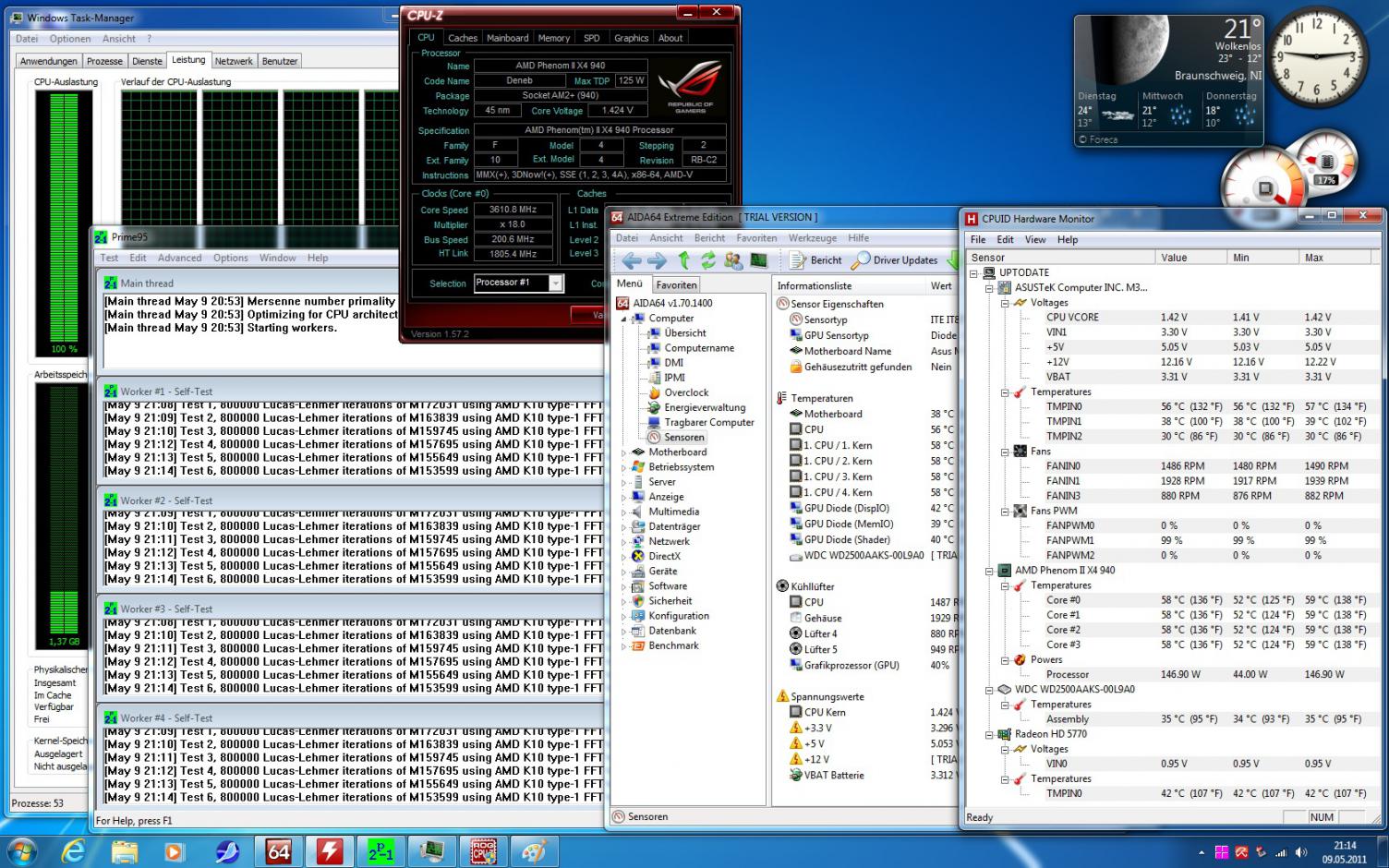Select the Overclock item in AIDA64 tree

point(686,392)
